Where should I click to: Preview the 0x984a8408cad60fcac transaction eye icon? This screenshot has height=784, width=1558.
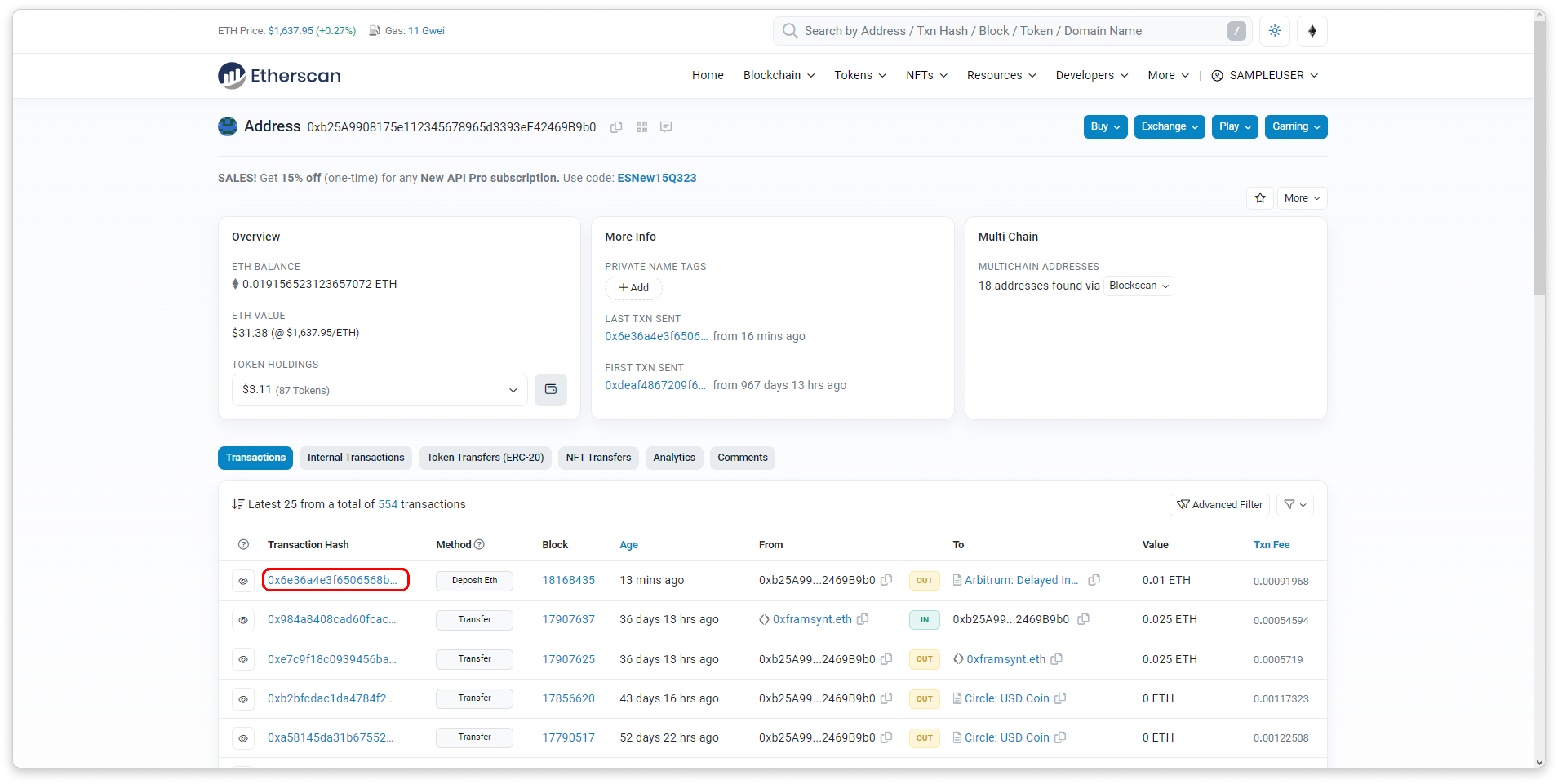coord(243,620)
